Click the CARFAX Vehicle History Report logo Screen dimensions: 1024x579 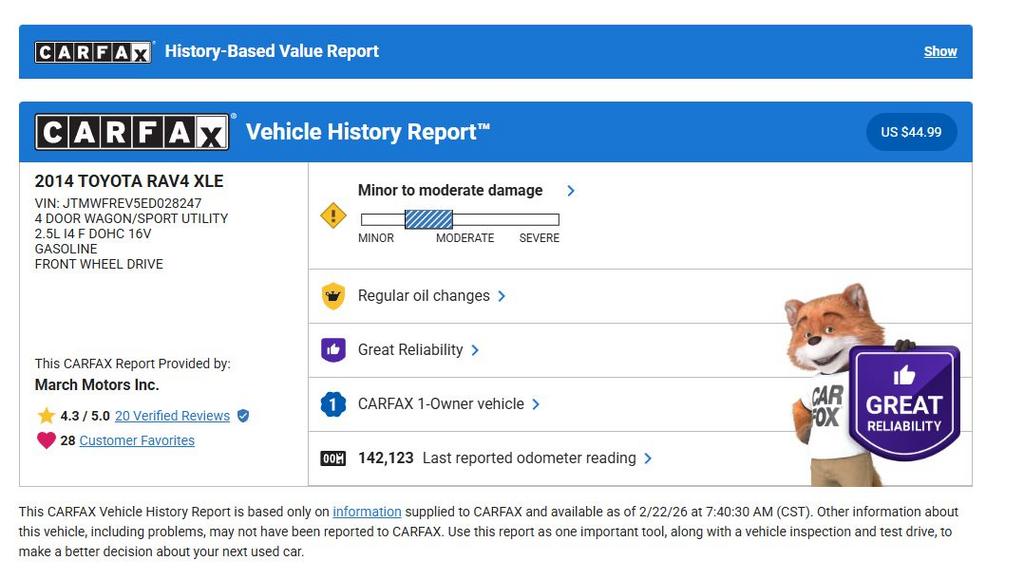click(132, 132)
